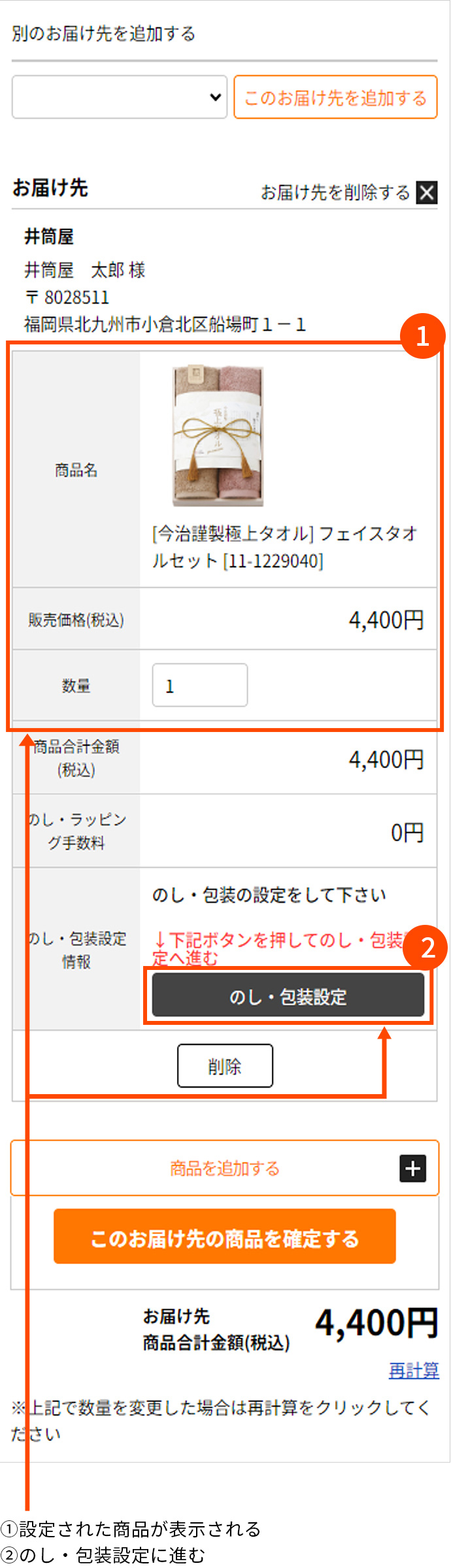This screenshot has height=1568, width=451.
Task: Click the 削除 button
Action: 225,1066
